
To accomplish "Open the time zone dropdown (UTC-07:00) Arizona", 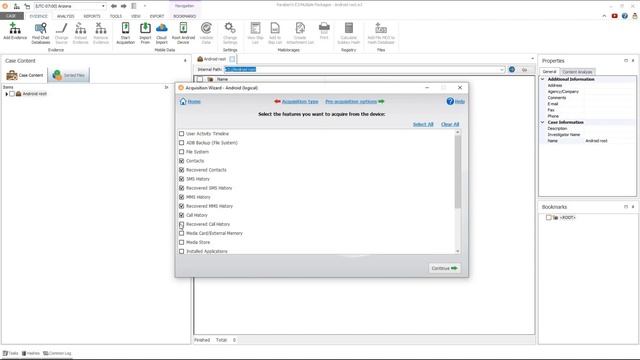I will [103, 6].
